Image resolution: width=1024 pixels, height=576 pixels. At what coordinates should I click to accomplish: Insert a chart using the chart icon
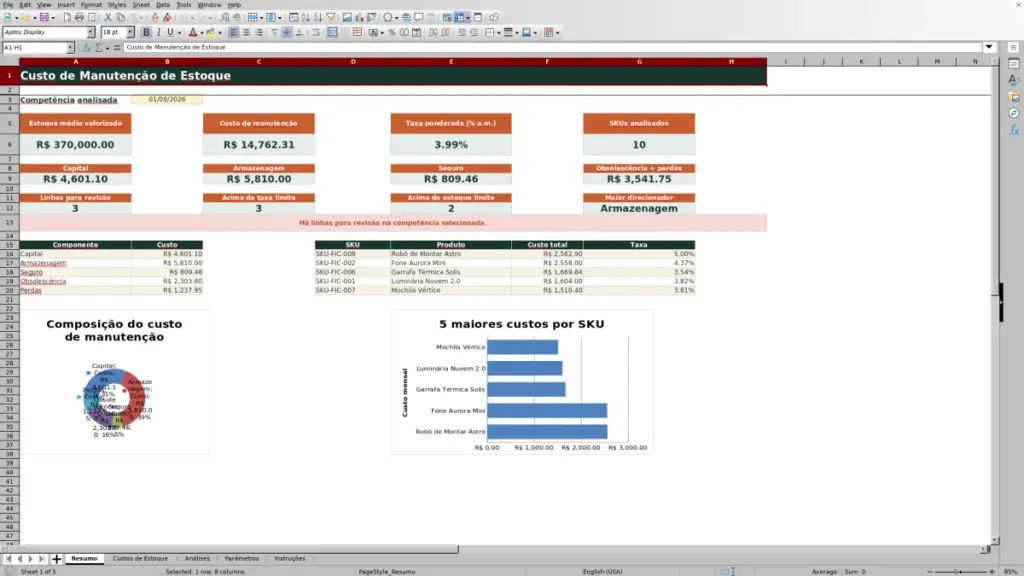click(x=359, y=18)
